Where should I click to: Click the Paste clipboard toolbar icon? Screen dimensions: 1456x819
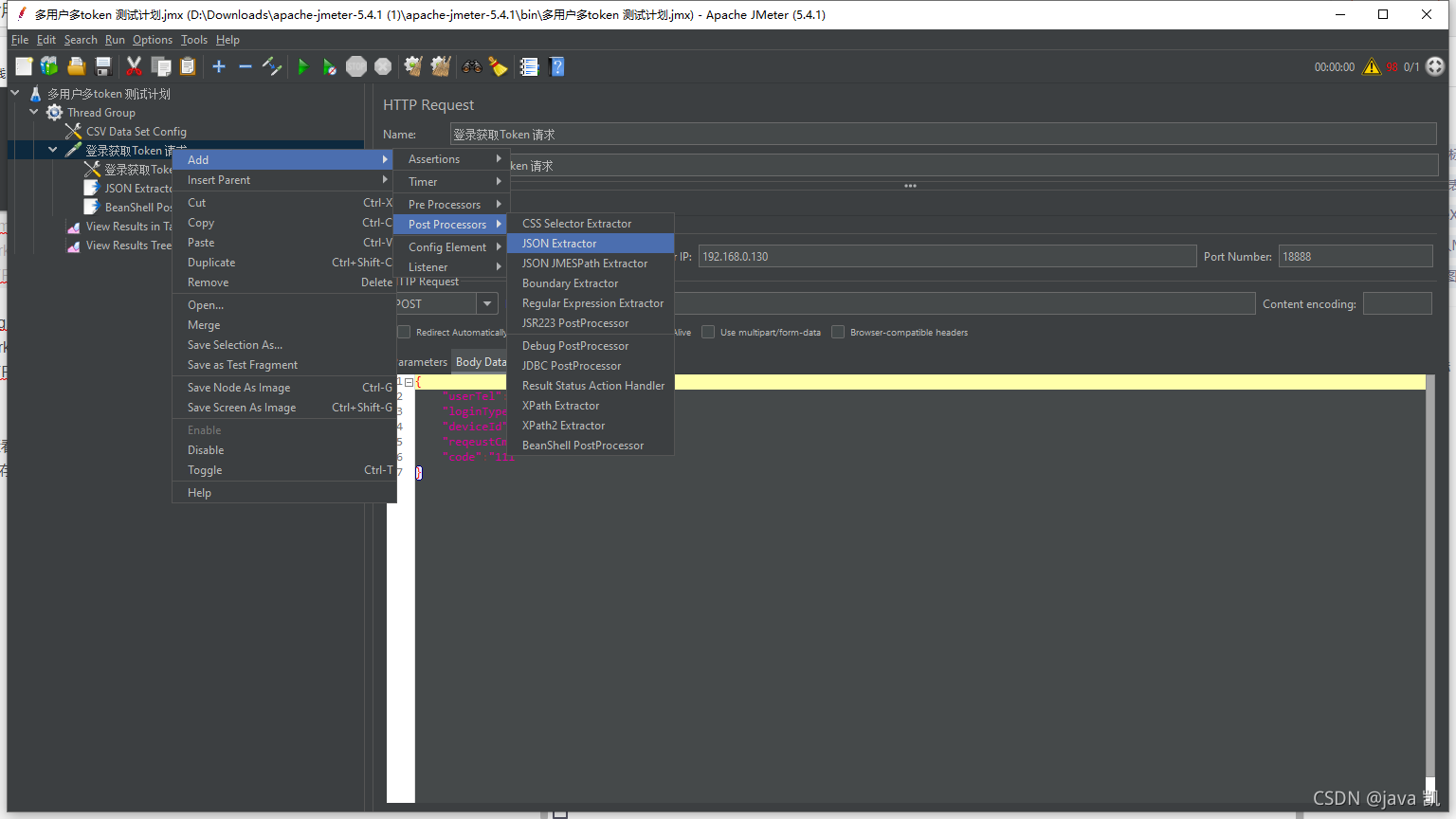pos(188,66)
